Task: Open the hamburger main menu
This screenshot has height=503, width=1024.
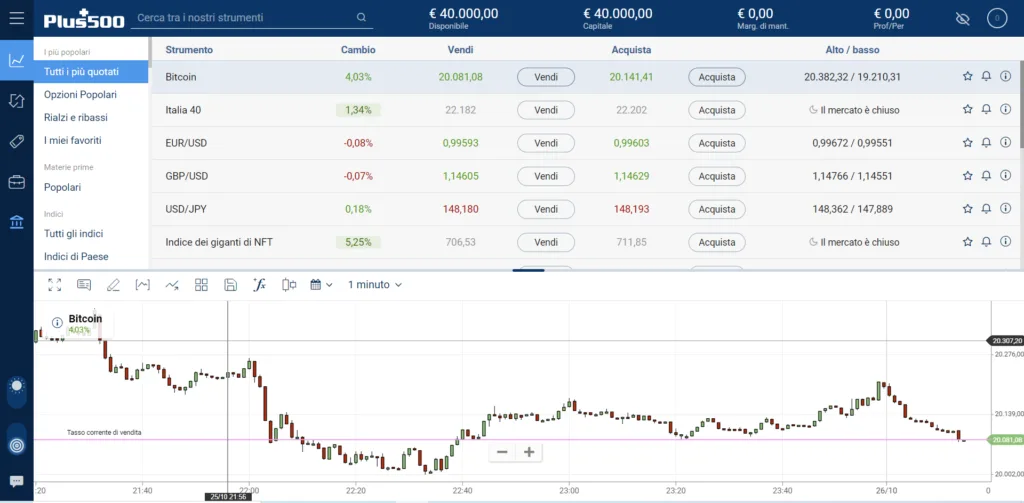Action: (16, 18)
